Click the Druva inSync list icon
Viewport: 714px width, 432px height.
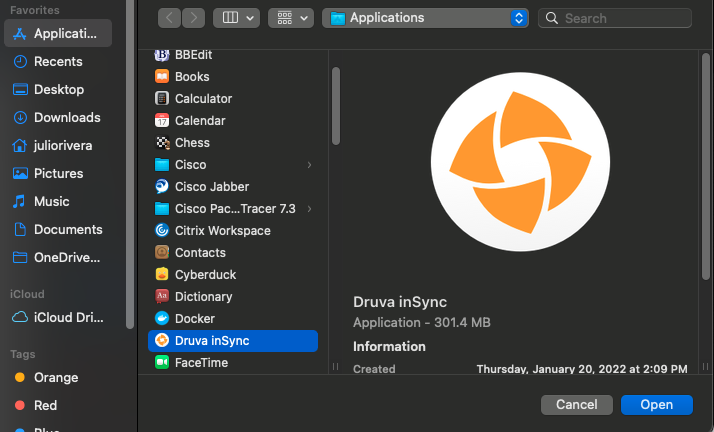click(x=162, y=341)
